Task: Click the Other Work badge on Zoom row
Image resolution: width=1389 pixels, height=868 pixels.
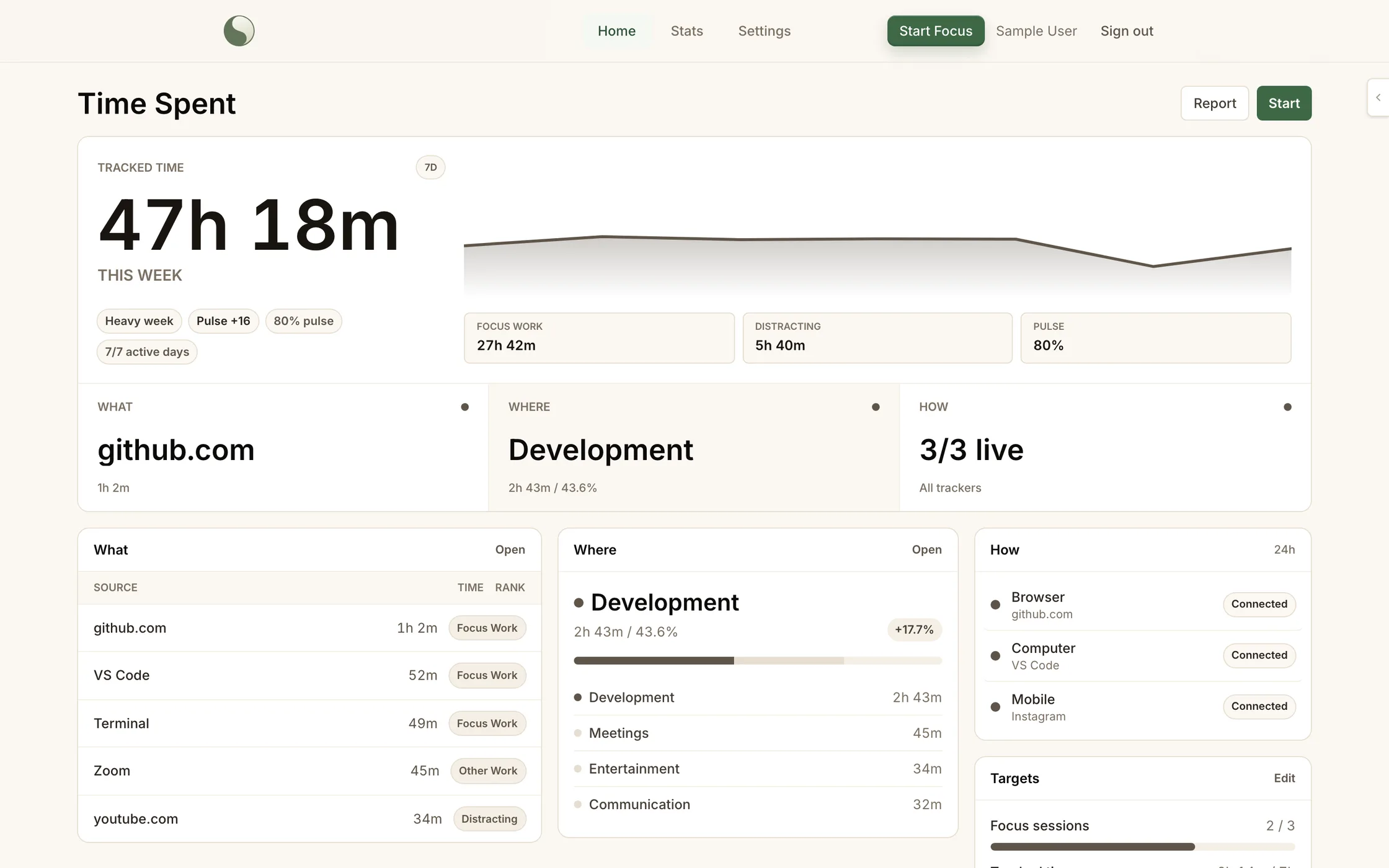Action: [488, 771]
